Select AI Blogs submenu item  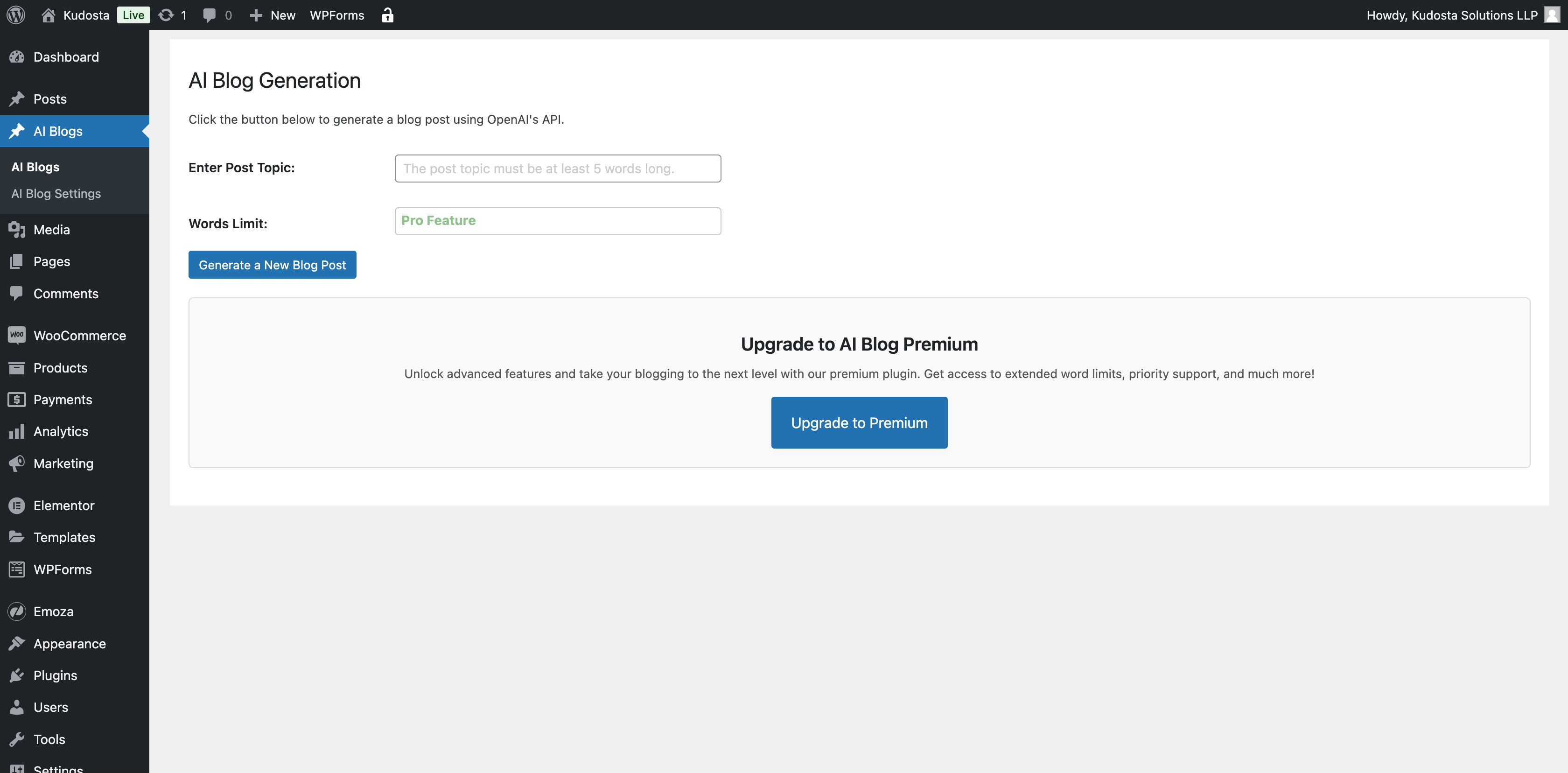(x=35, y=167)
